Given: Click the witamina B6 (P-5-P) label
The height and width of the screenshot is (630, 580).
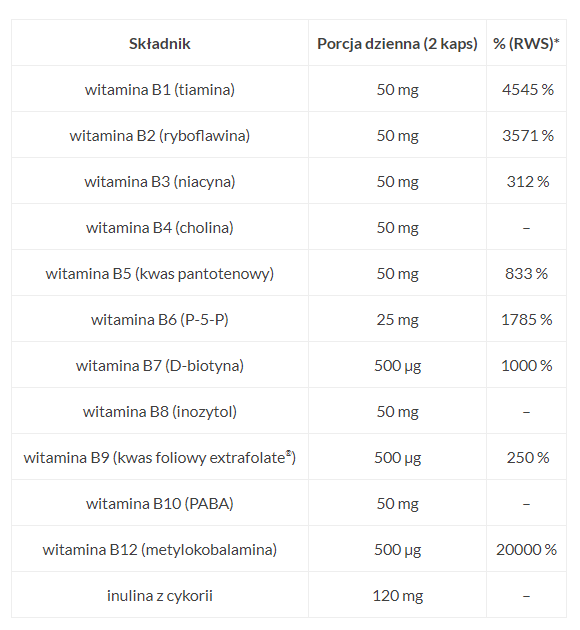Looking at the screenshot, I should 159,319.
